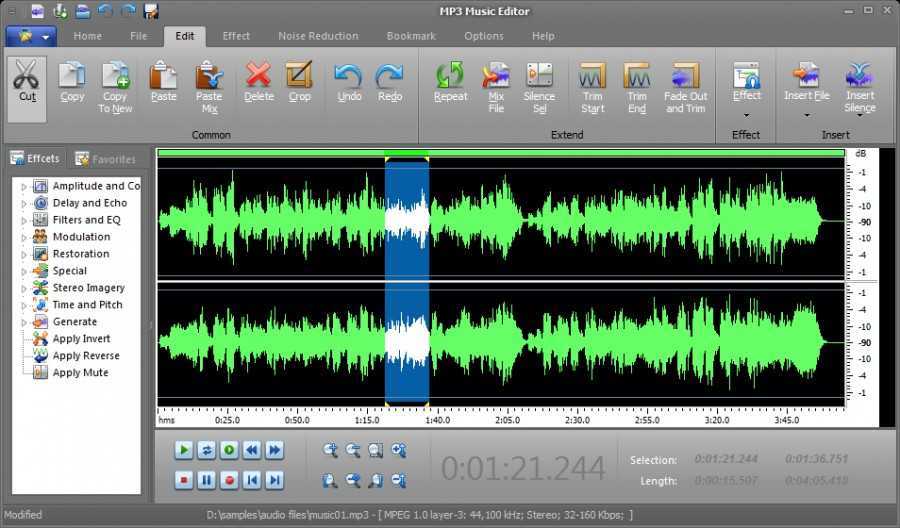Redo the last action
The image size is (900, 528).
pyautogui.click(x=390, y=82)
